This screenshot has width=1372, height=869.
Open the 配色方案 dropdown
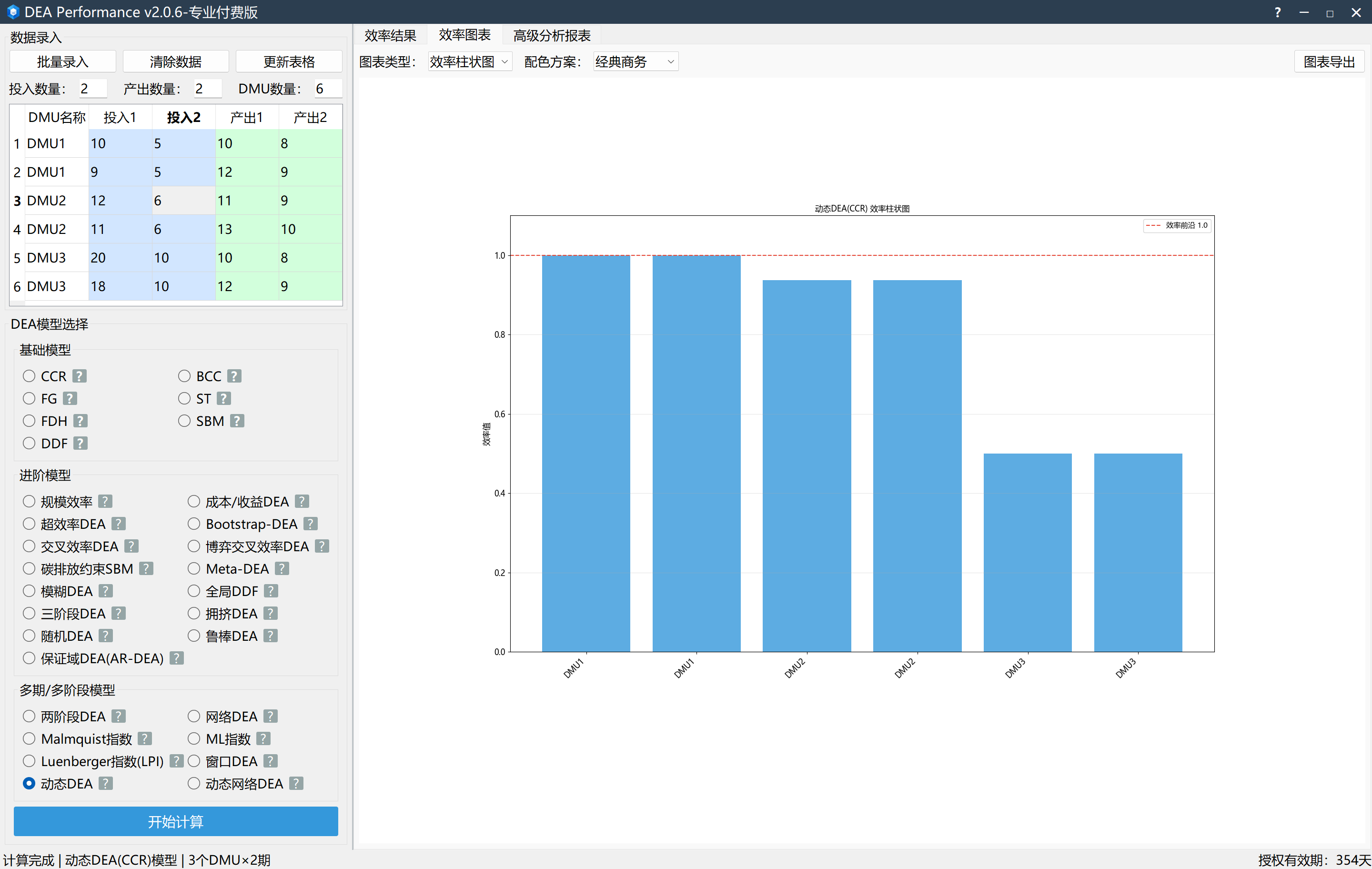click(636, 61)
